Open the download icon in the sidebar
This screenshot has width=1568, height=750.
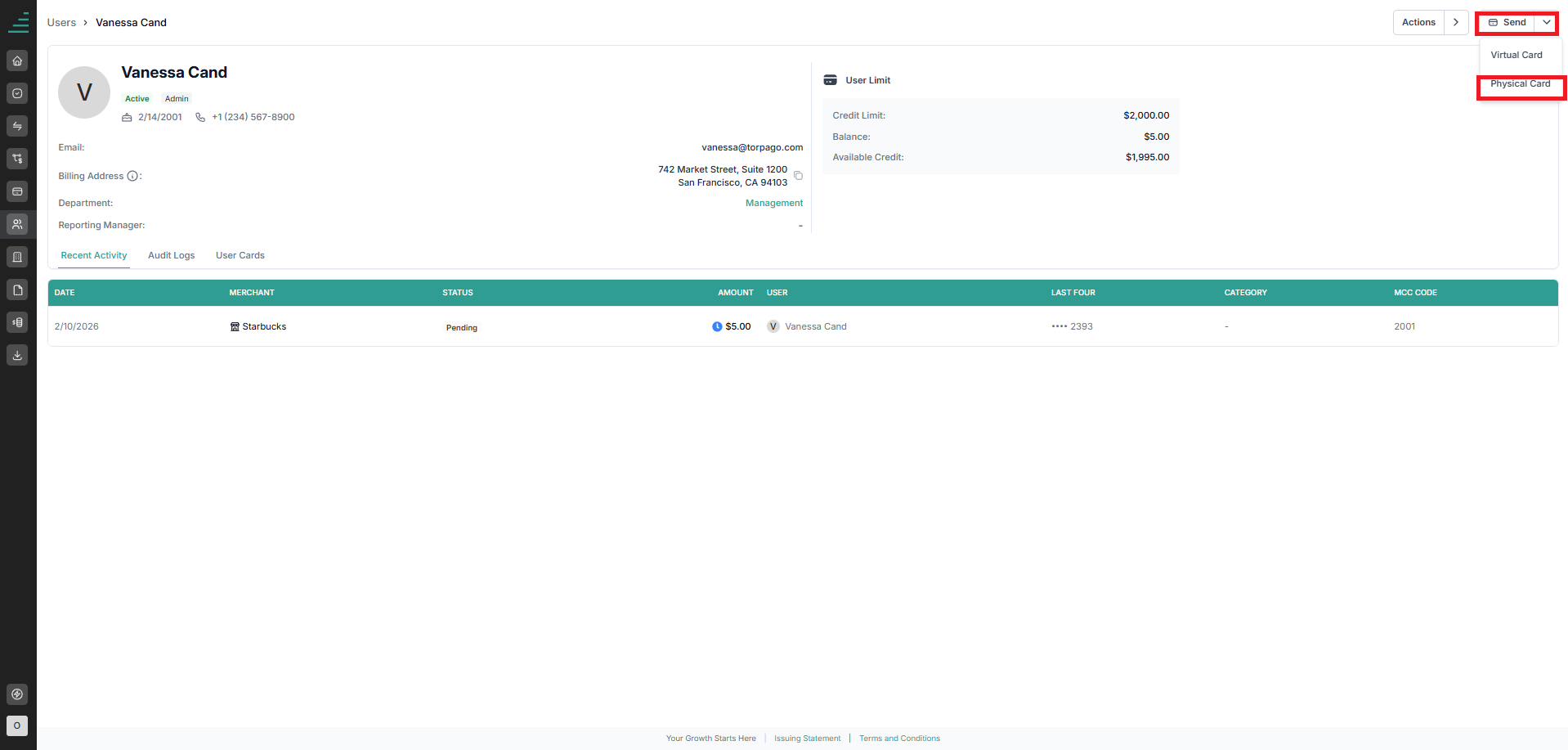click(17, 355)
